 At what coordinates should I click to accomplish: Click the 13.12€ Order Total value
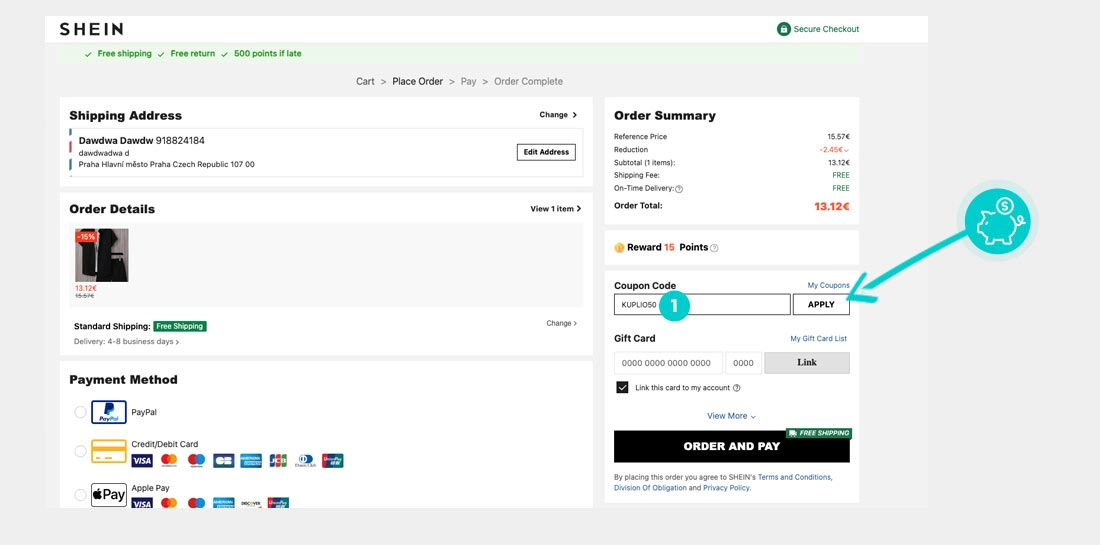point(831,206)
